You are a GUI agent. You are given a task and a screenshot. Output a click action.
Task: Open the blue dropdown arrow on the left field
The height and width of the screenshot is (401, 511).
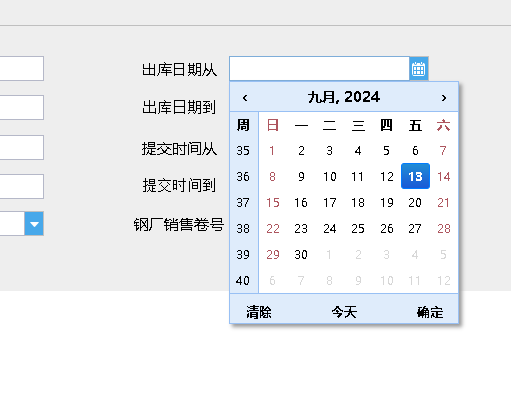point(34,224)
